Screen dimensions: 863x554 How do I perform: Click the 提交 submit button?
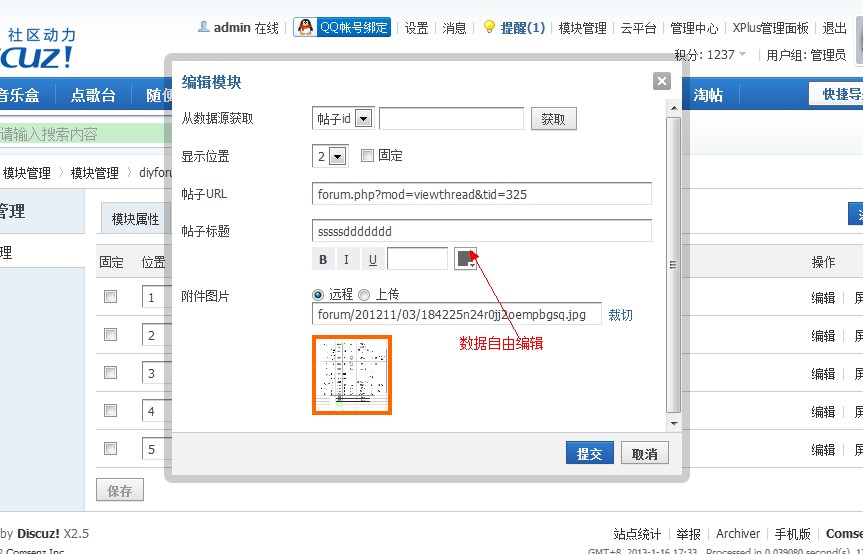[589, 453]
